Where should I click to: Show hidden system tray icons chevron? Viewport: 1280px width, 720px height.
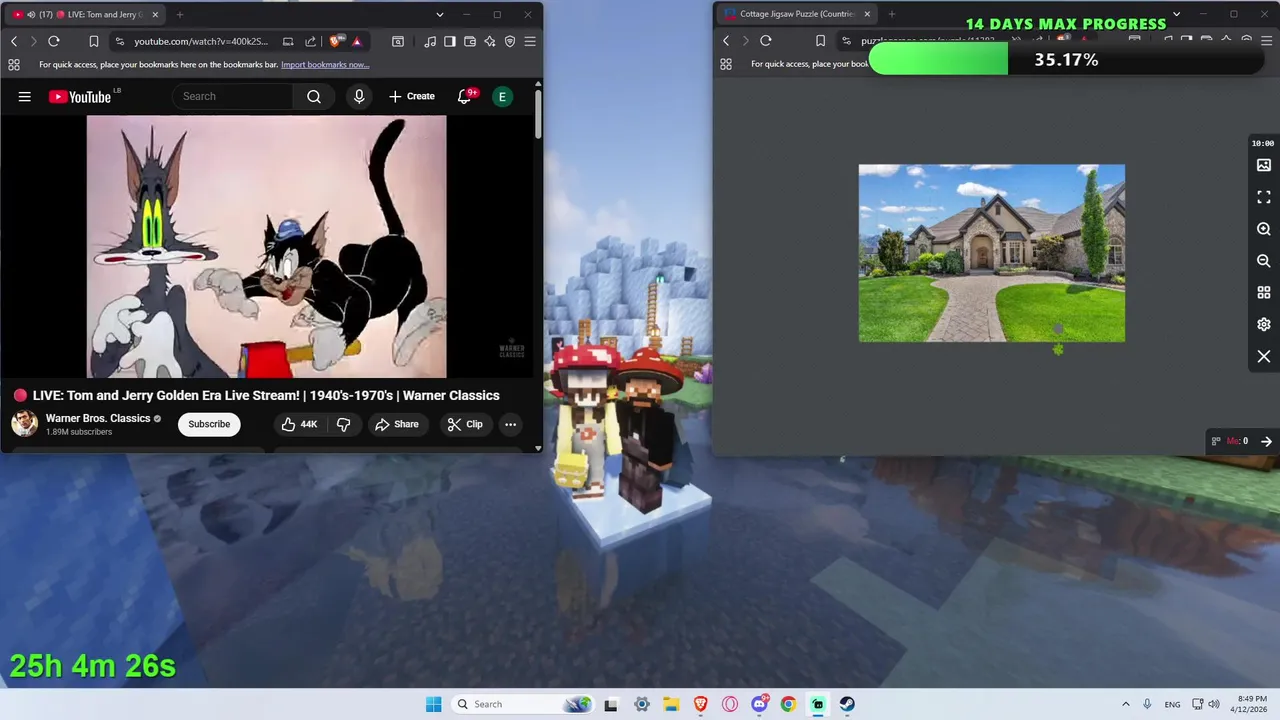pos(1125,704)
